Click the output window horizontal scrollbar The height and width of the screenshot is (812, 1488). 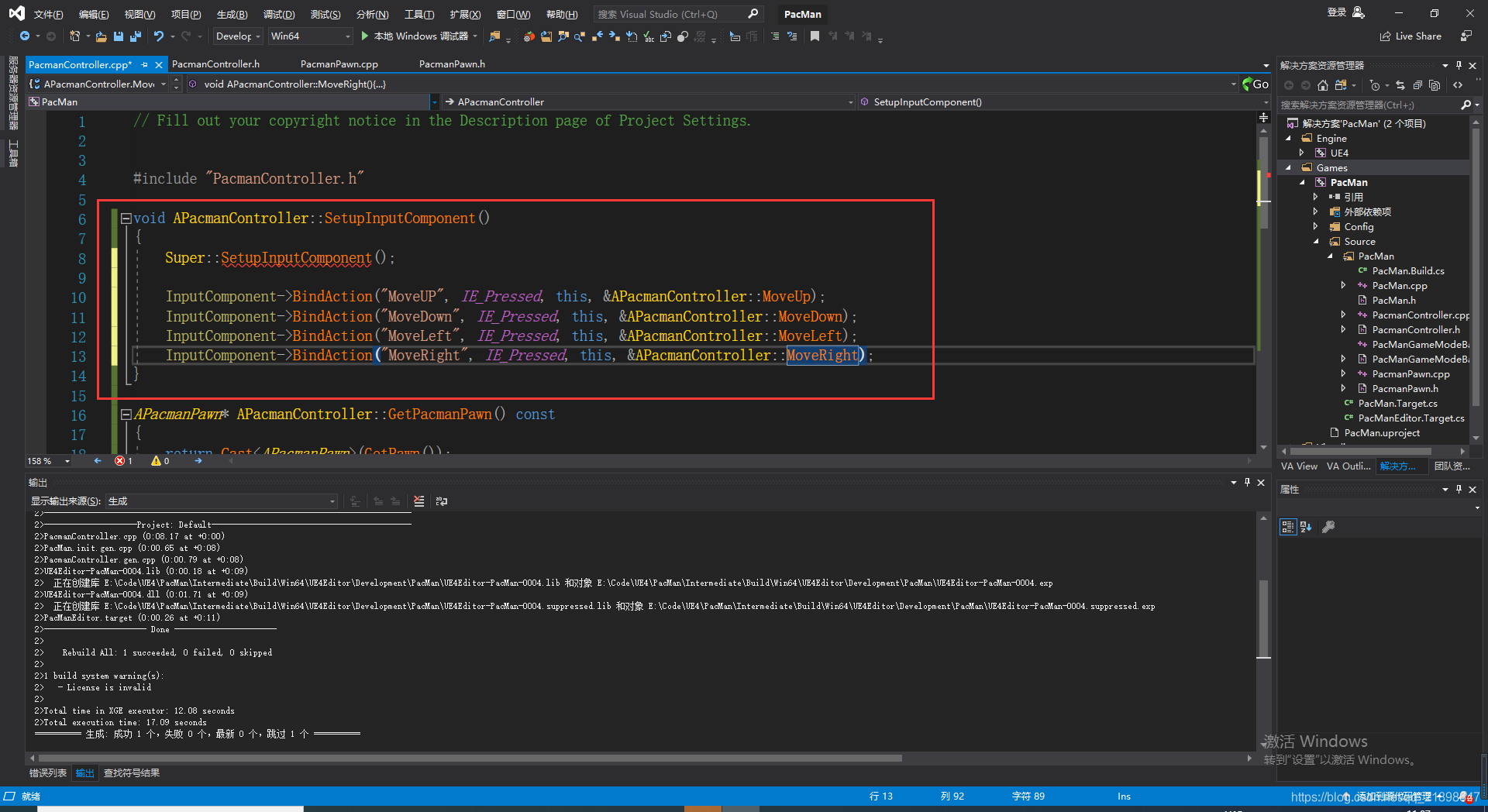[x=470, y=759]
